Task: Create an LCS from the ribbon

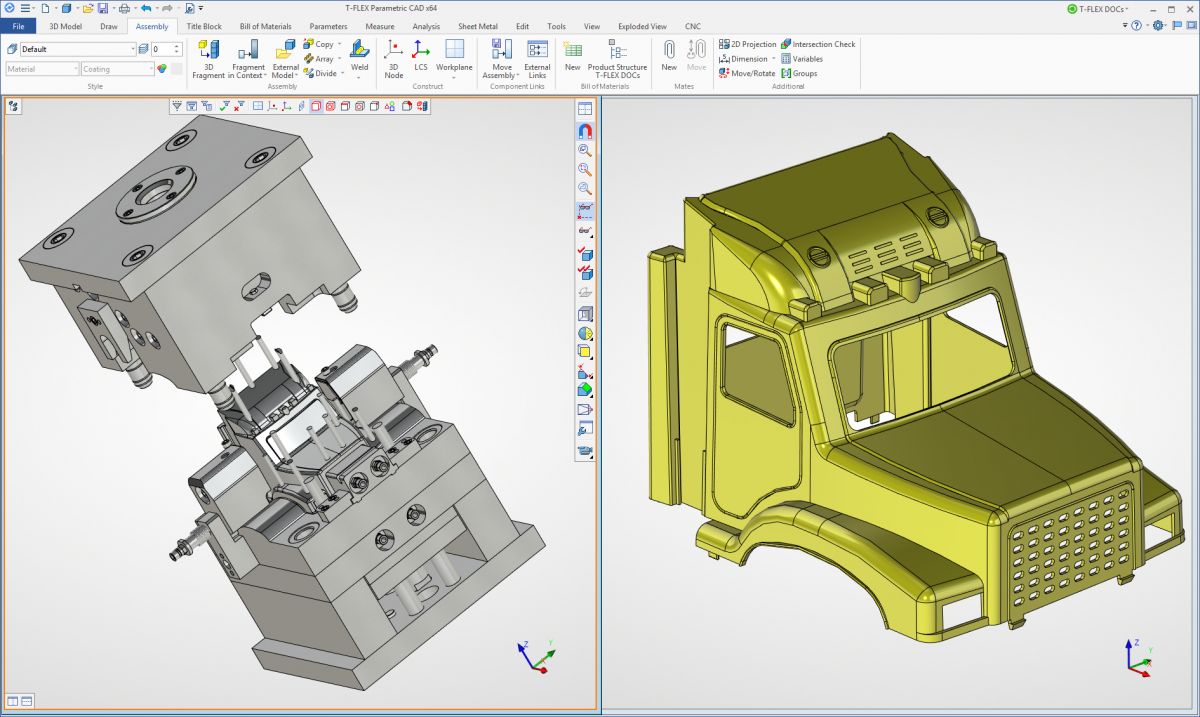Action: (421, 58)
